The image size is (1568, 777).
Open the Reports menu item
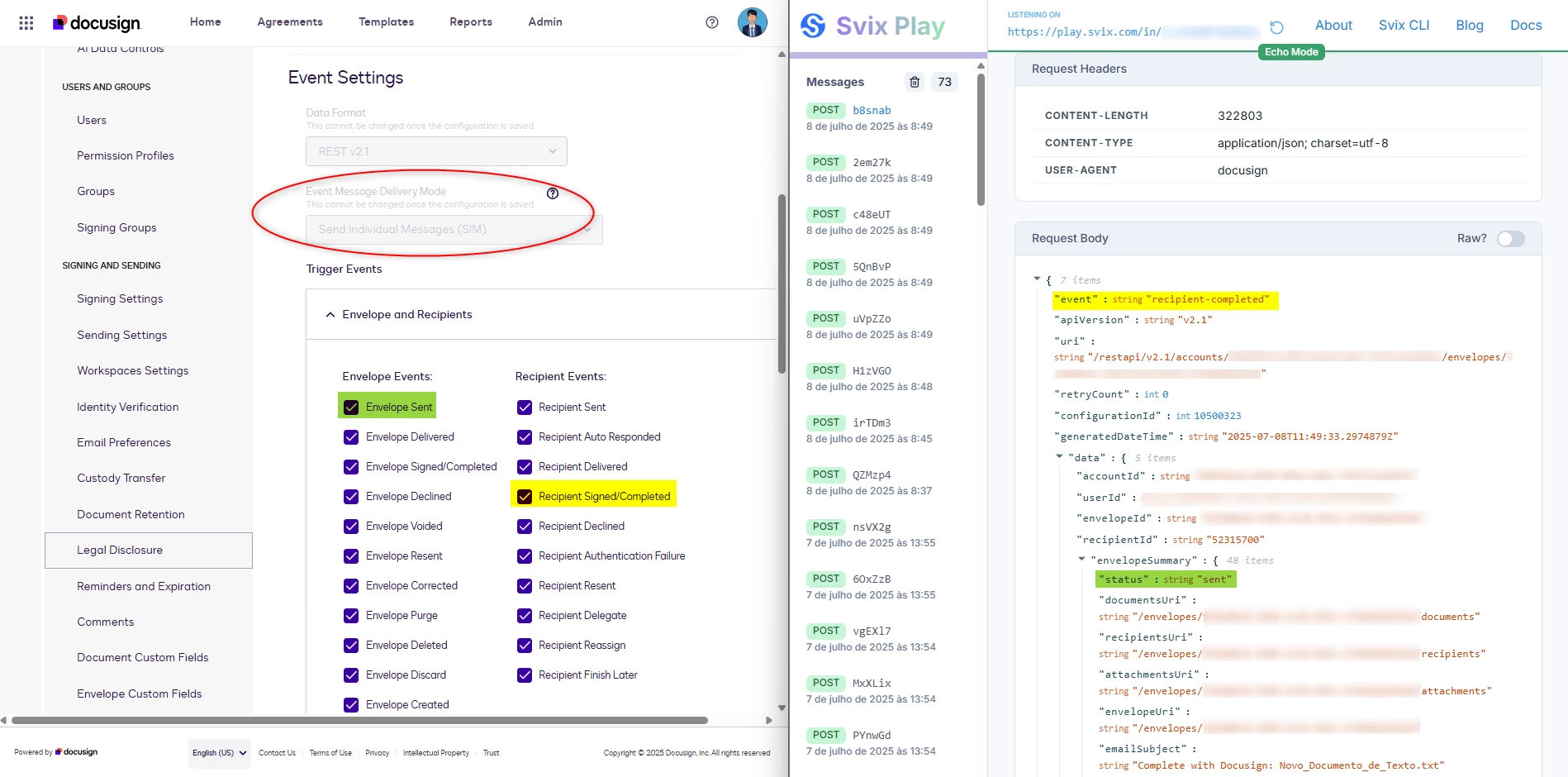pyautogui.click(x=471, y=22)
